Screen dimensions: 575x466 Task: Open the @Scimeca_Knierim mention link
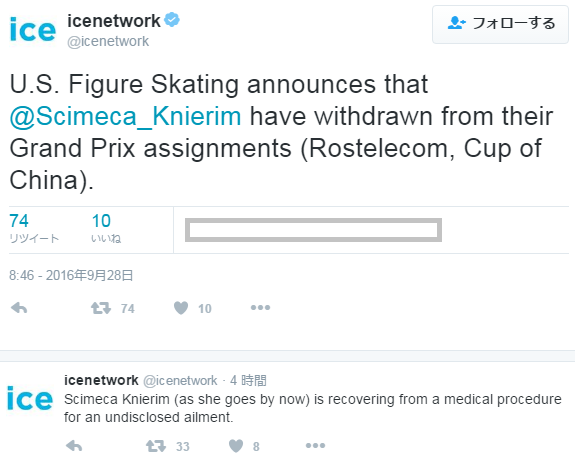point(125,116)
